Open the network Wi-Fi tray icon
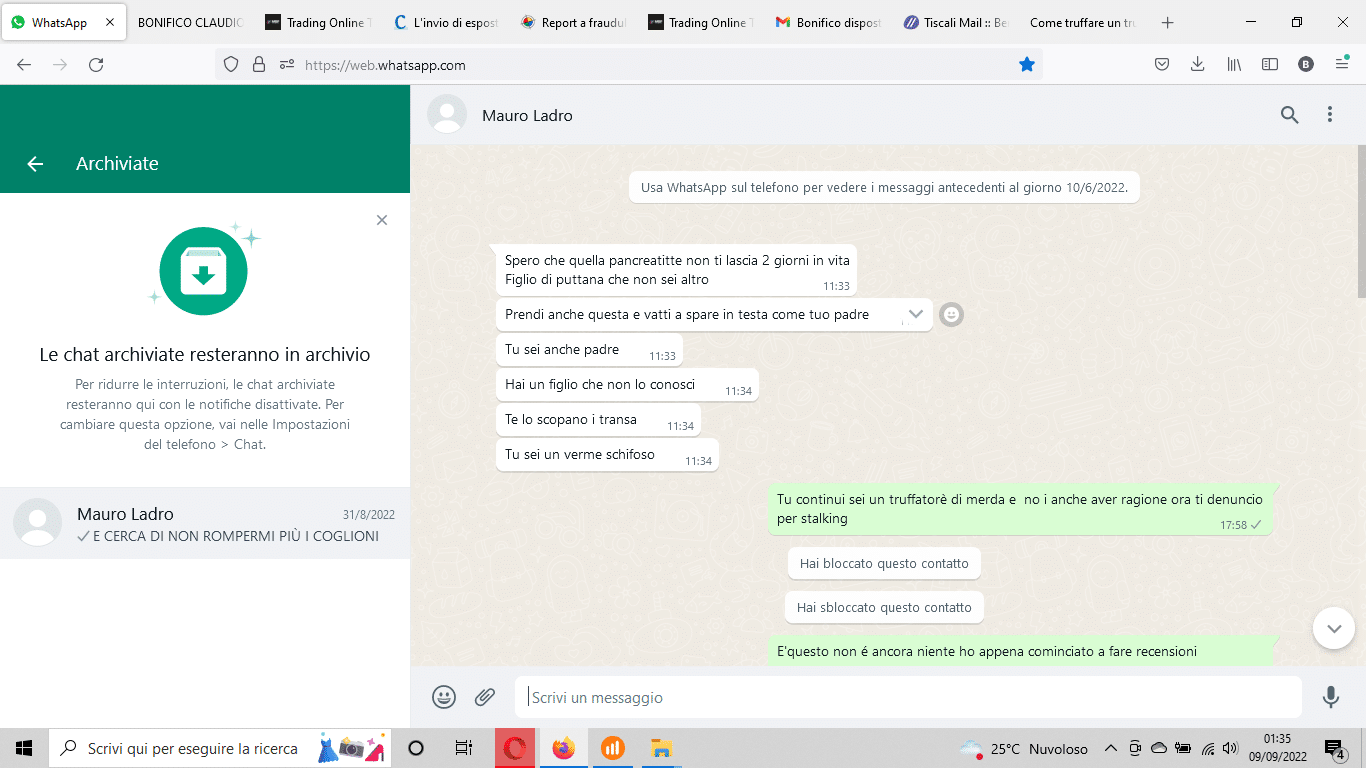The height and width of the screenshot is (768, 1366). pyautogui.click(x=1207, y=748)
